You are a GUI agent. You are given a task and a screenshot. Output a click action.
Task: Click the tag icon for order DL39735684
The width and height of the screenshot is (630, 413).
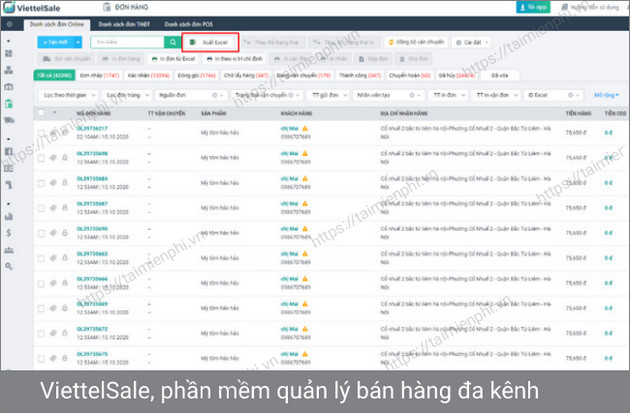54,183
